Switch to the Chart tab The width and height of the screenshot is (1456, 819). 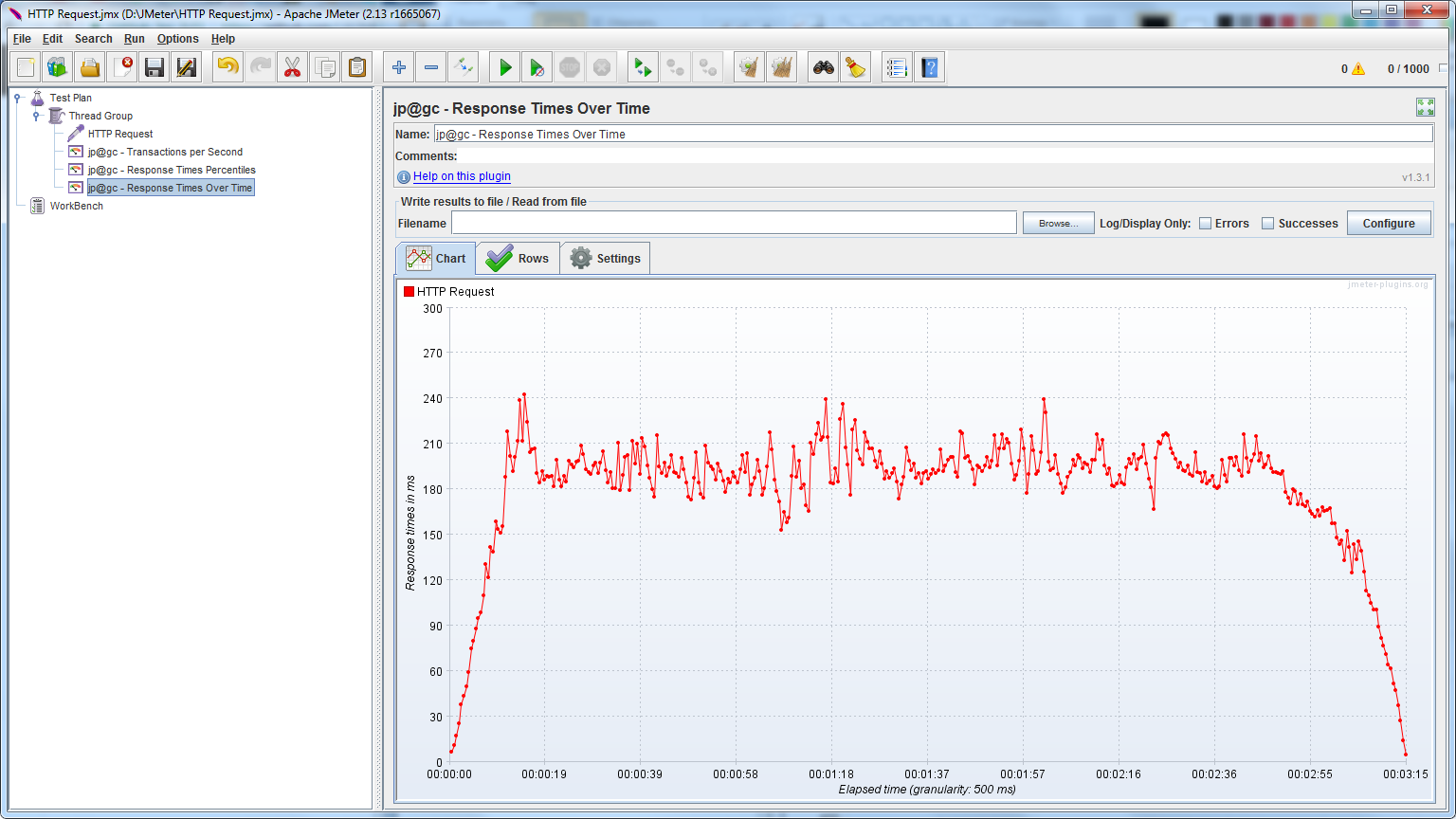tap(436, 258)
